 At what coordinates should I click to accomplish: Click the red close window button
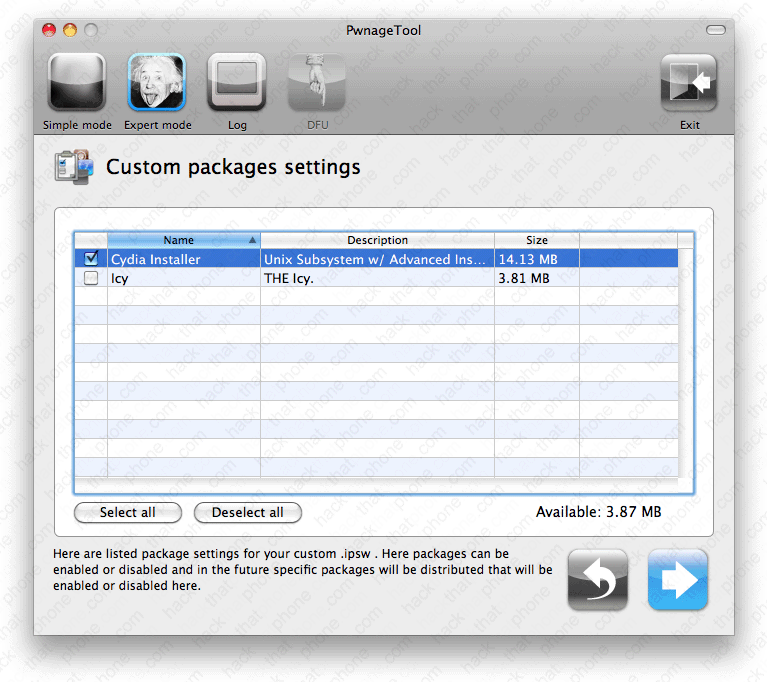(49, 30)
